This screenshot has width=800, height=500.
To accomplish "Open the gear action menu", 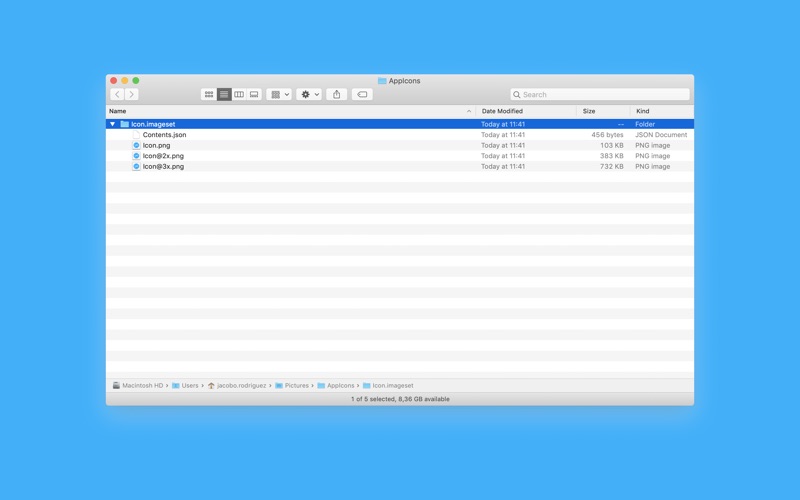I will click(x=309, y=94).
